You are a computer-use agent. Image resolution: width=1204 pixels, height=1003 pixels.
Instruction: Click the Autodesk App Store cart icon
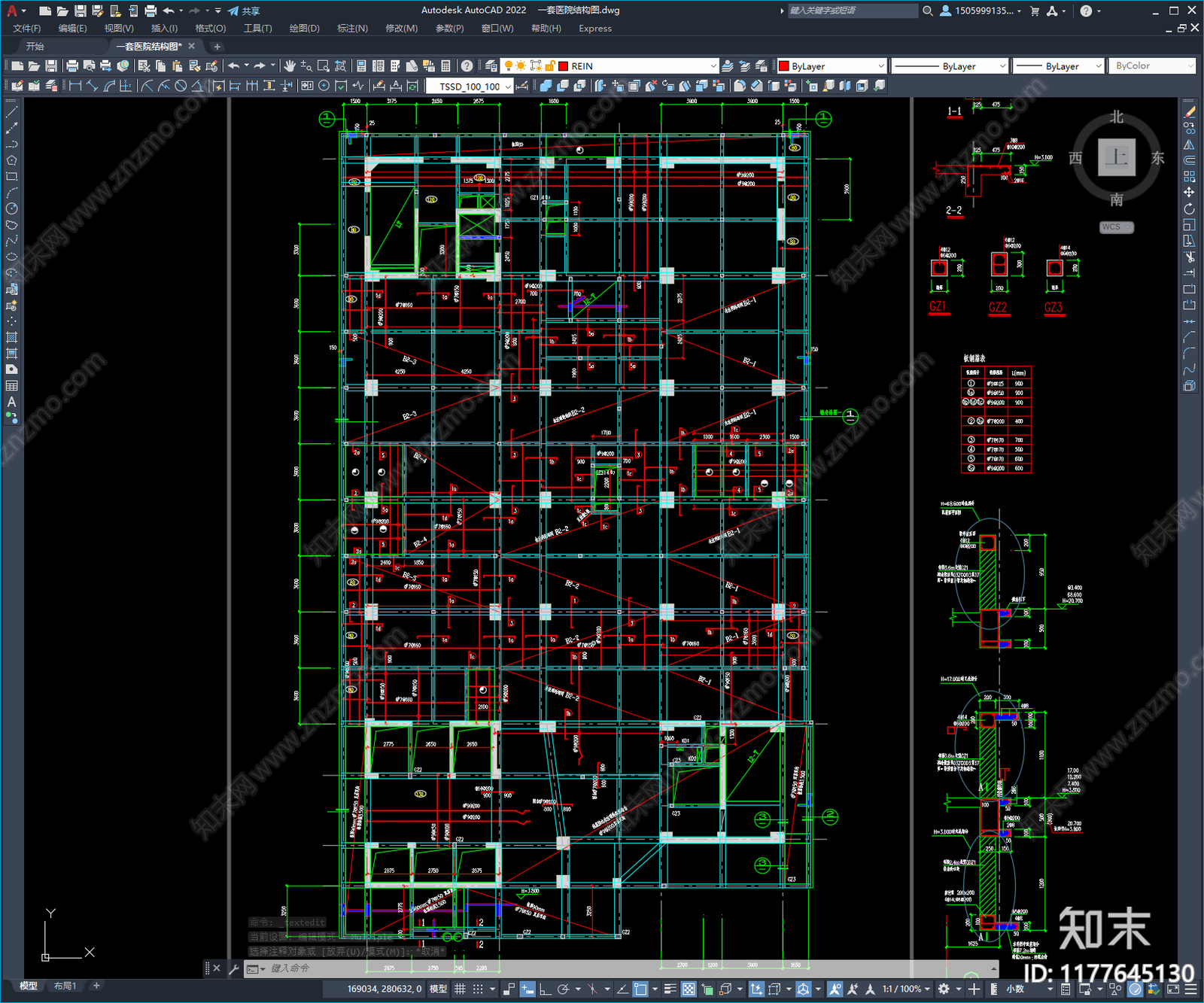tap(1035, 11)
